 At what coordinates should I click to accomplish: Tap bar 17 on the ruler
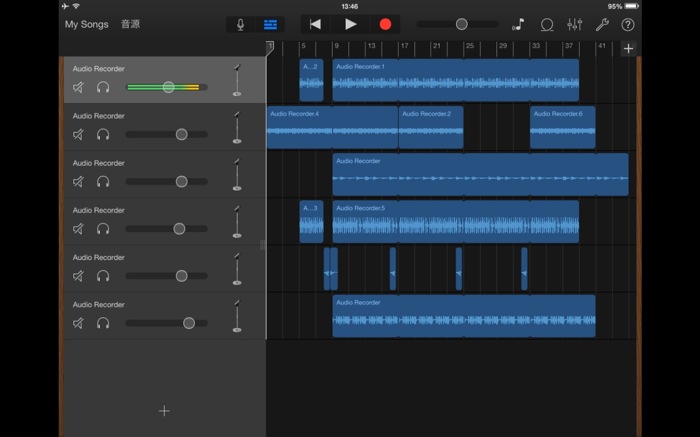[x=404, y=46]
